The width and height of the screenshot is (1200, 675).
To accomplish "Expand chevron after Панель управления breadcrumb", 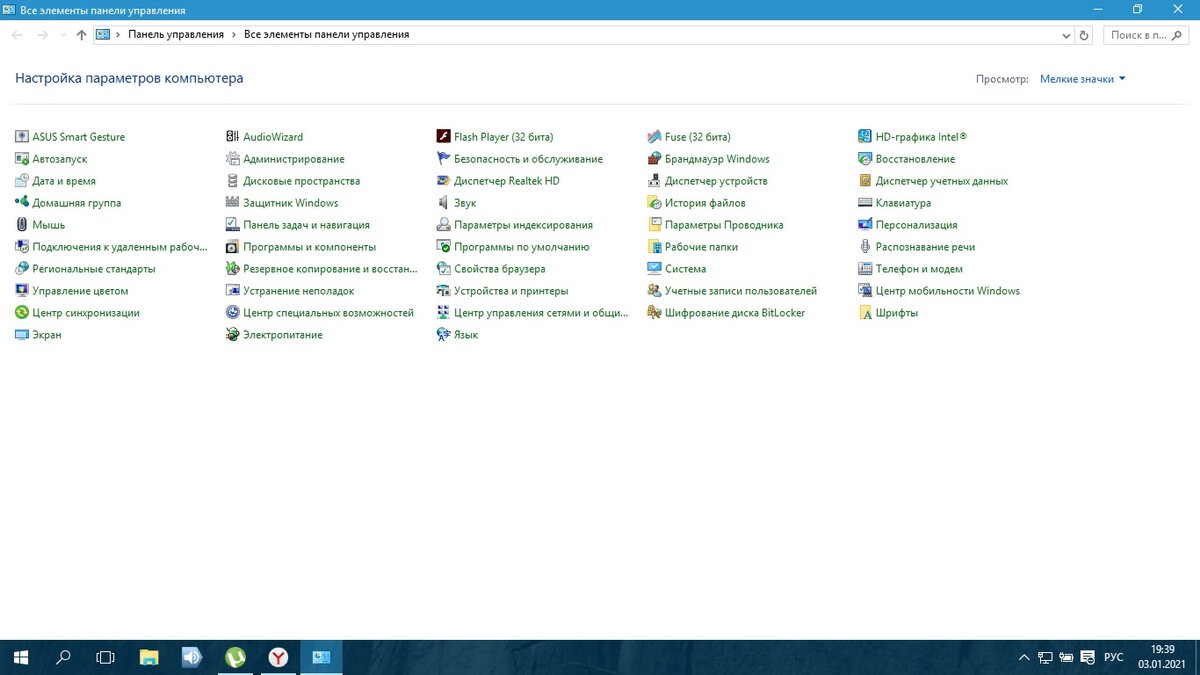I will coord(234,35).
